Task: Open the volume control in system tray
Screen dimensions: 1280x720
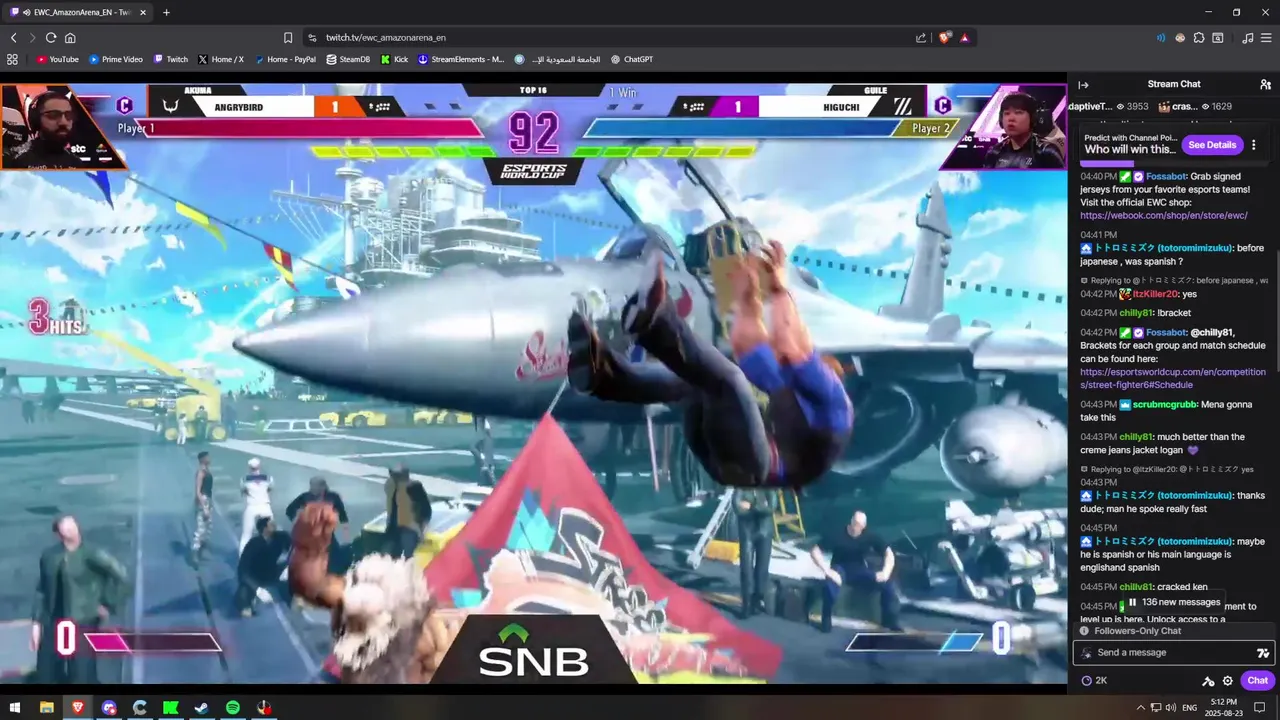Action: point(1172,708)
